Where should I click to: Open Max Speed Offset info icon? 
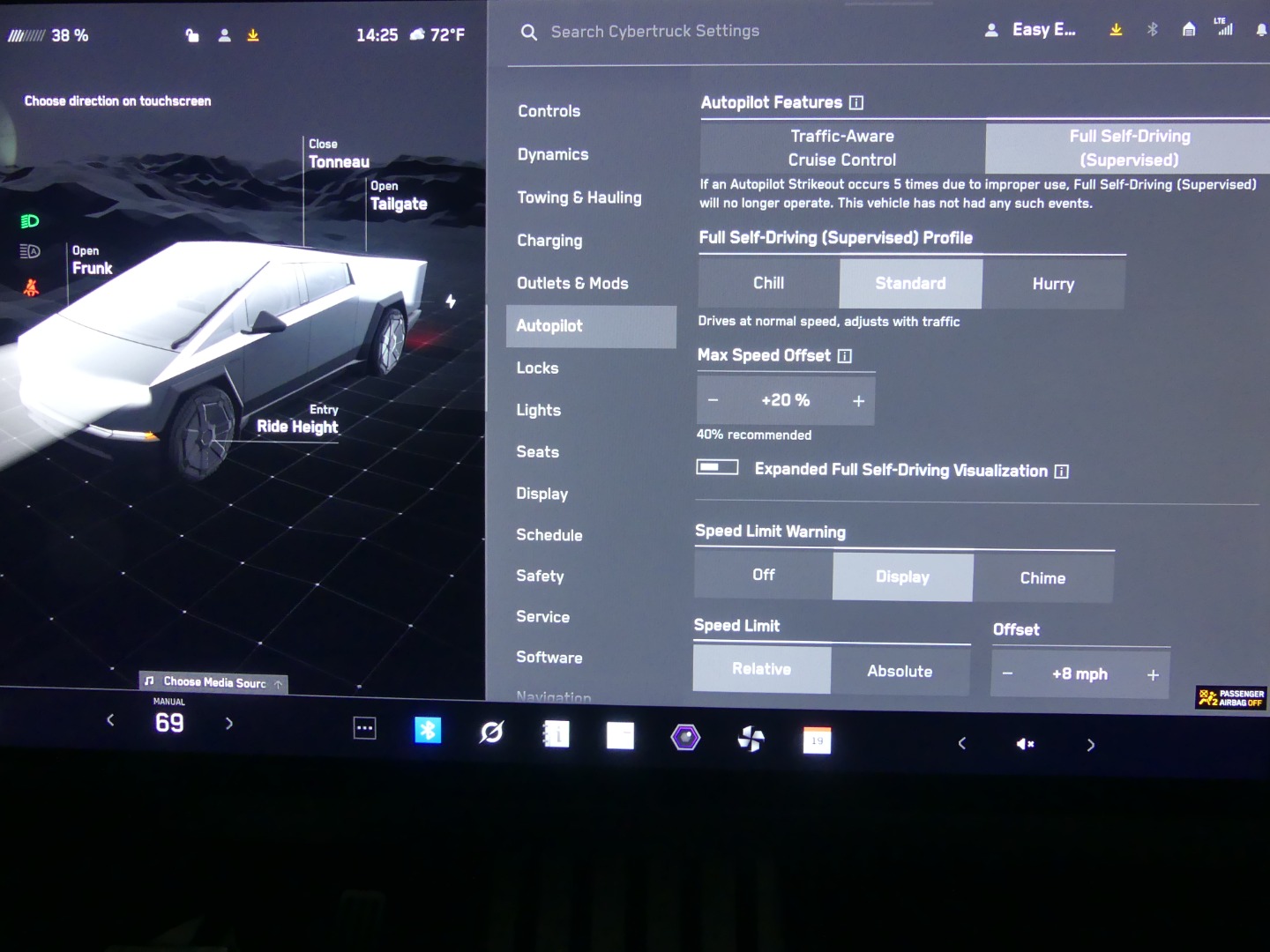[845, 356]
